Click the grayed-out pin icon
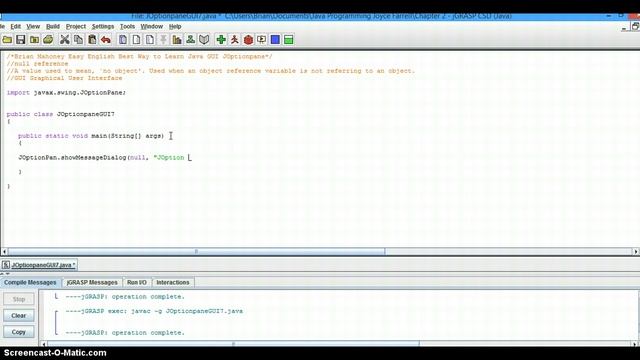This screenshot has width=640, height=360. click(x=163, y=40)
